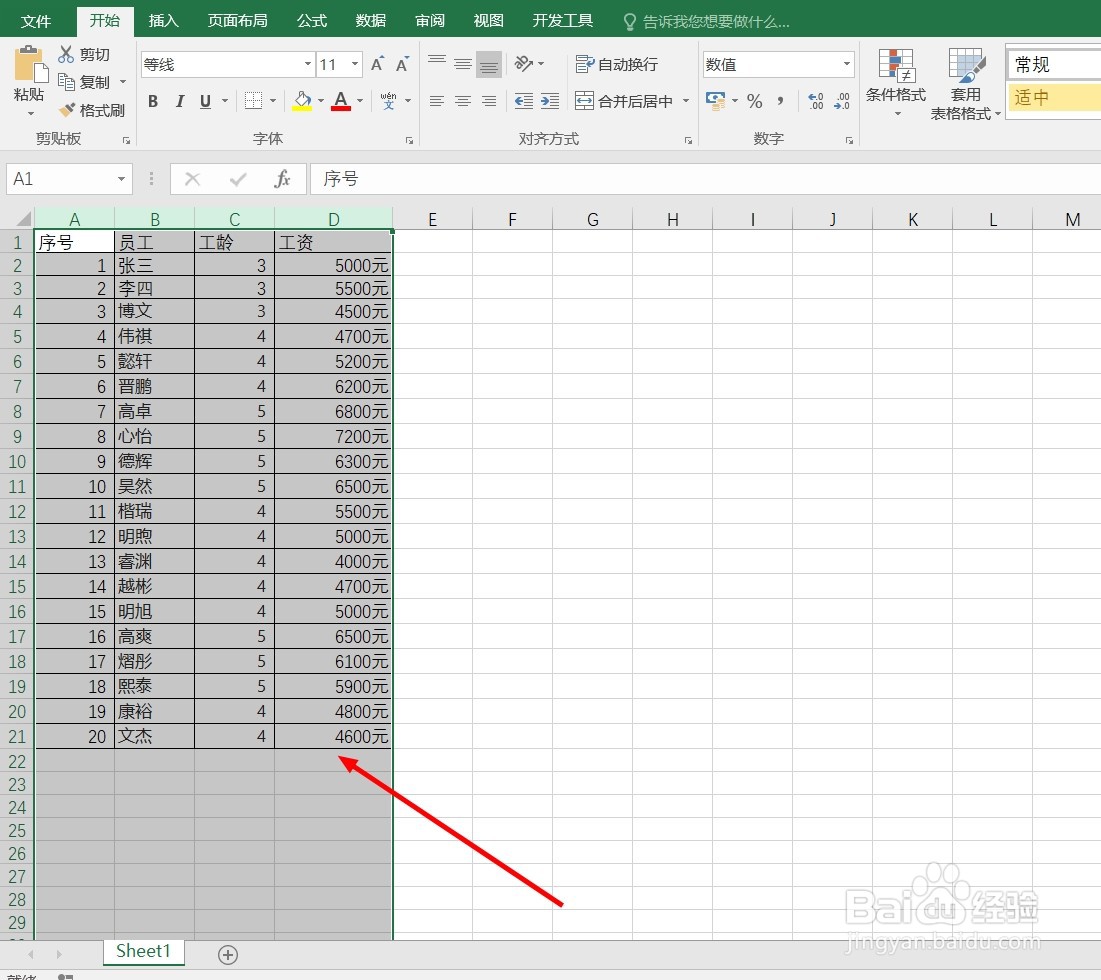Switch to the 数据 Data tab
Image resolution: width=1101 pixels, height=980 pixels.
click(x=371, y=21)
